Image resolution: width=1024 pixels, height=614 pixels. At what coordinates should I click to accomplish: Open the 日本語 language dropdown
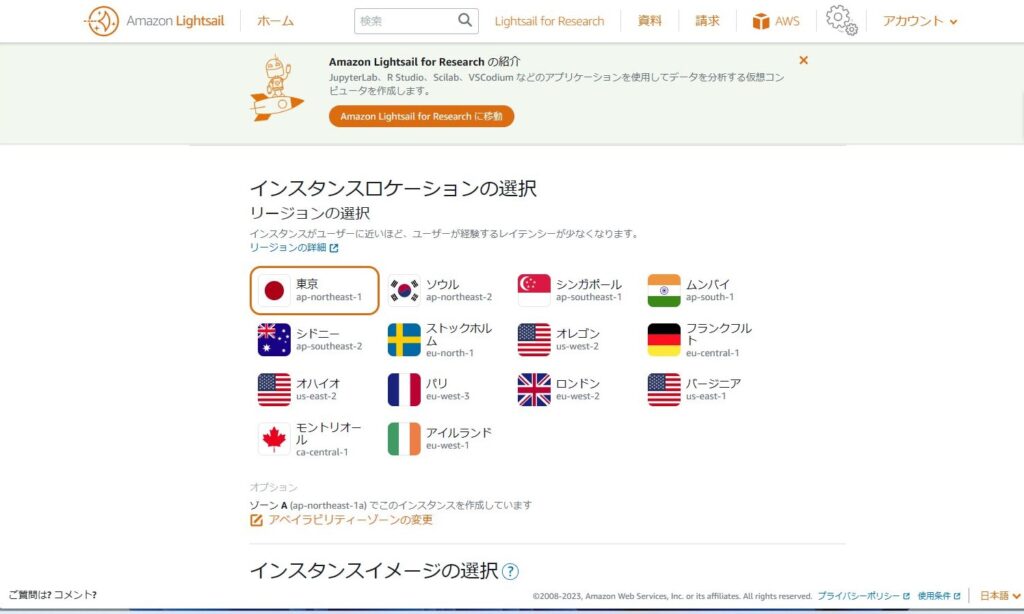1000,595
